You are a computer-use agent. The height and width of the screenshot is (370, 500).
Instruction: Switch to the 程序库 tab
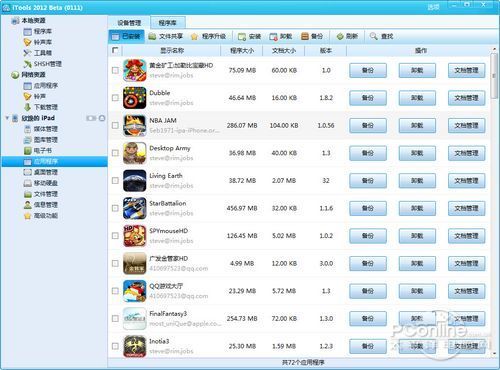[168, 23]
